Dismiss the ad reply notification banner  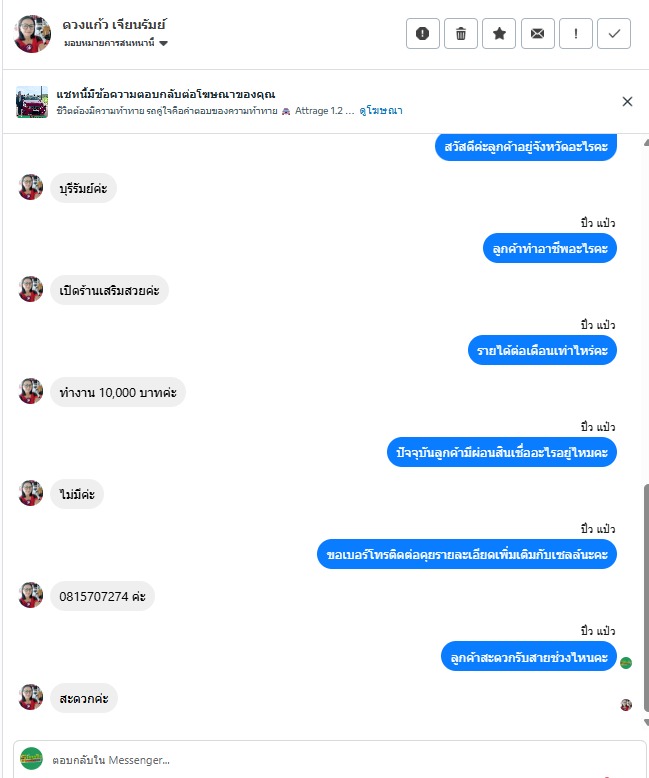coord(627,102)
